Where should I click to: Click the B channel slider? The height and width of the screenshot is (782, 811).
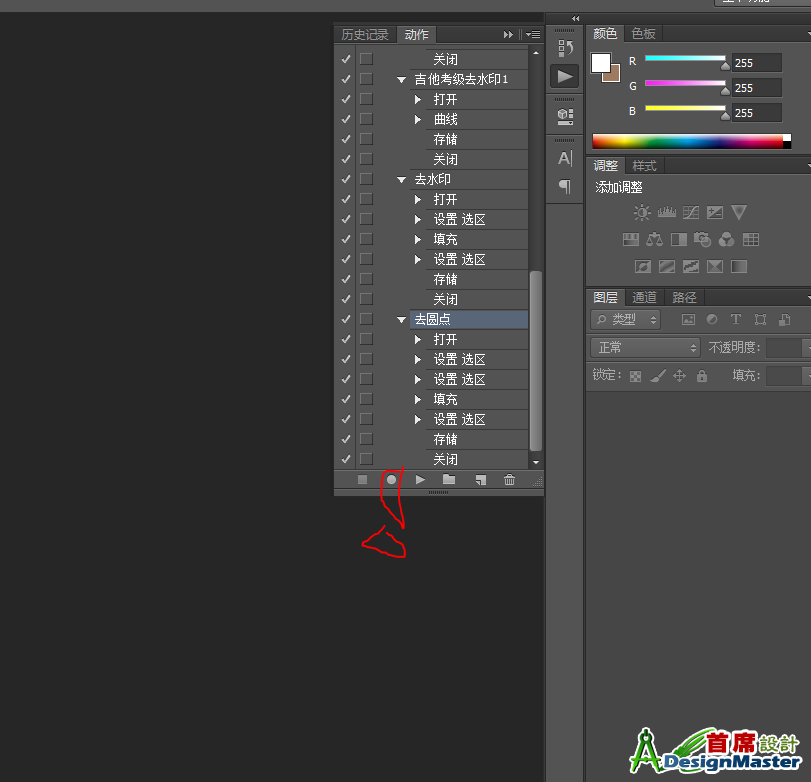(685, 108)
